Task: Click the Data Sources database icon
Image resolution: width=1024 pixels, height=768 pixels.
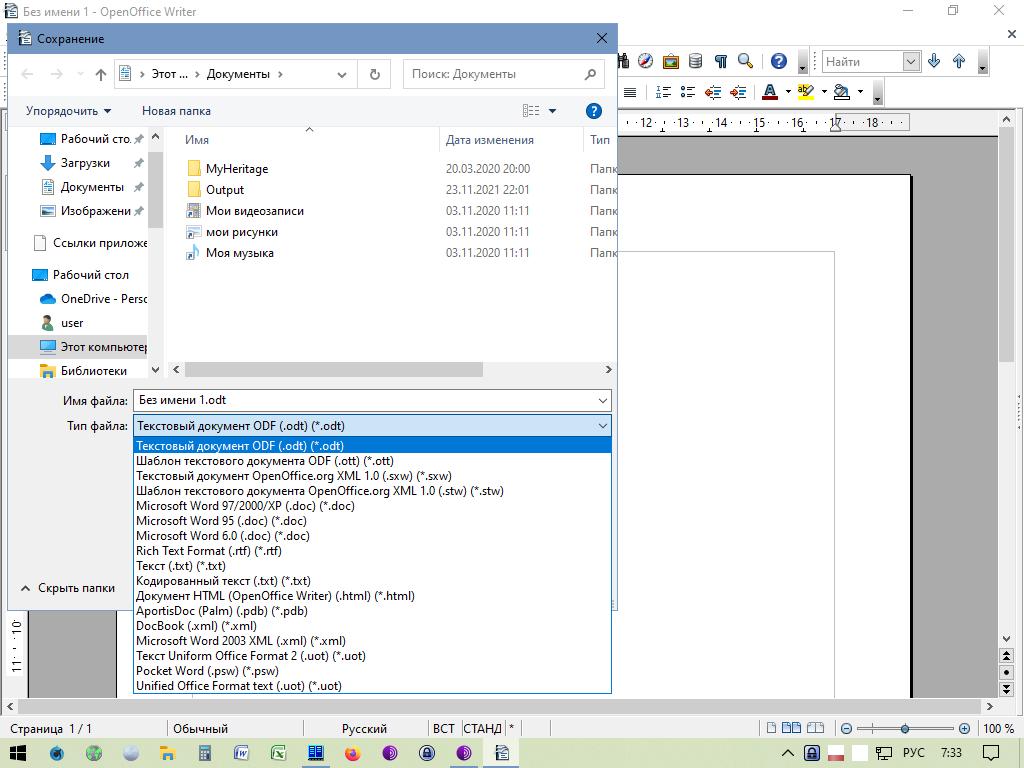Action: (696, 61)
